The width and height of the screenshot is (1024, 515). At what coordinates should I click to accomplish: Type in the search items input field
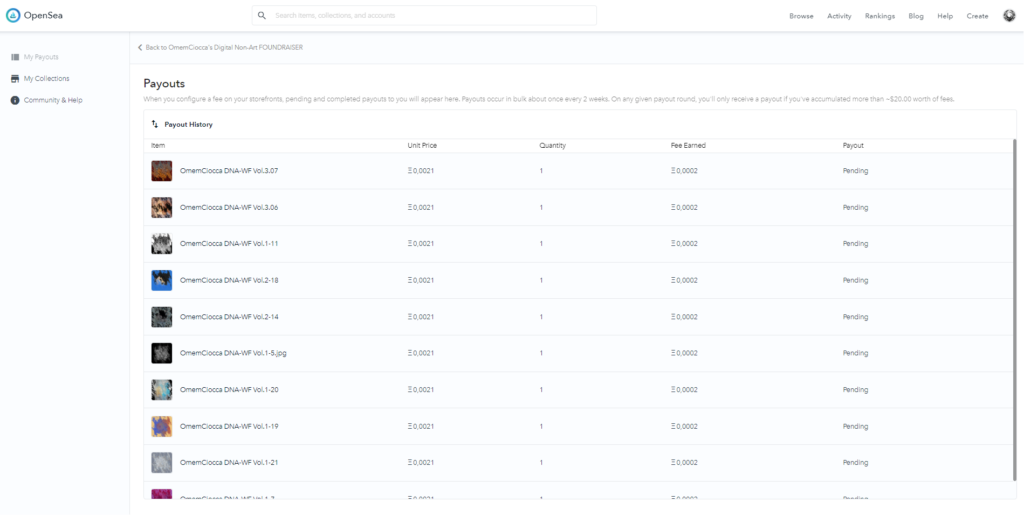430,16
